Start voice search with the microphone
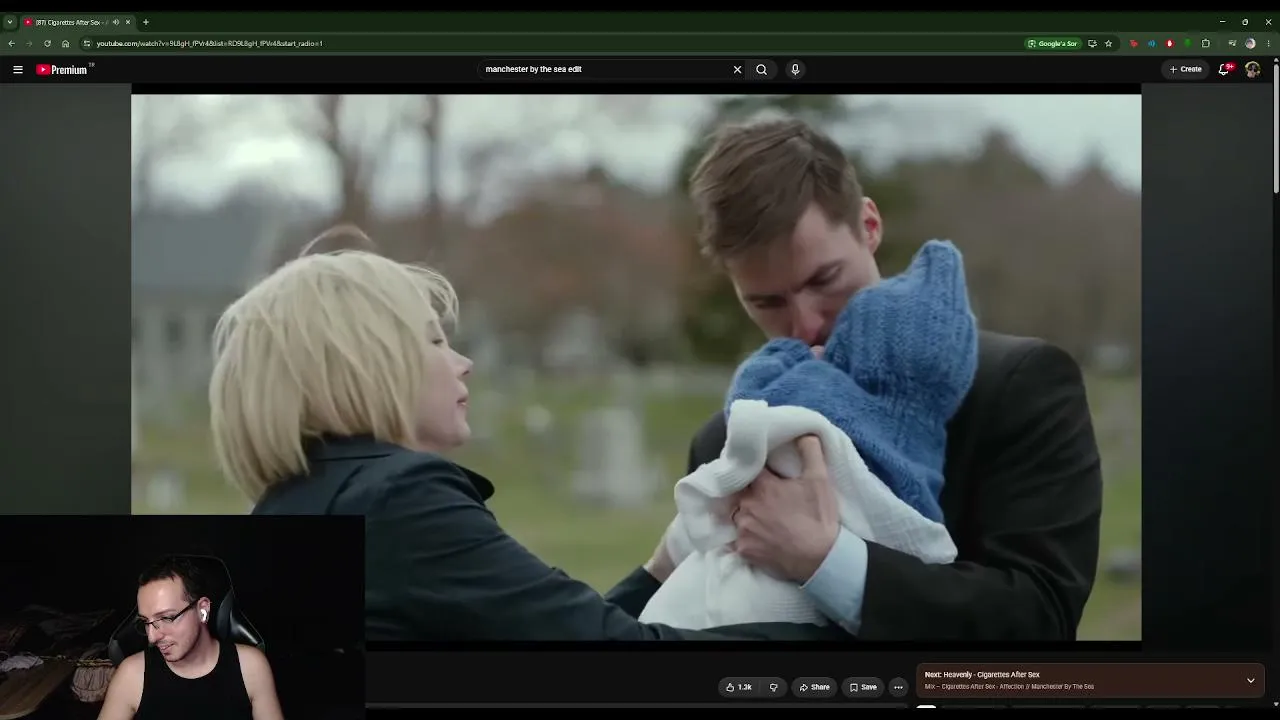The image size is (1280, 720). click(x=795, y=69)
